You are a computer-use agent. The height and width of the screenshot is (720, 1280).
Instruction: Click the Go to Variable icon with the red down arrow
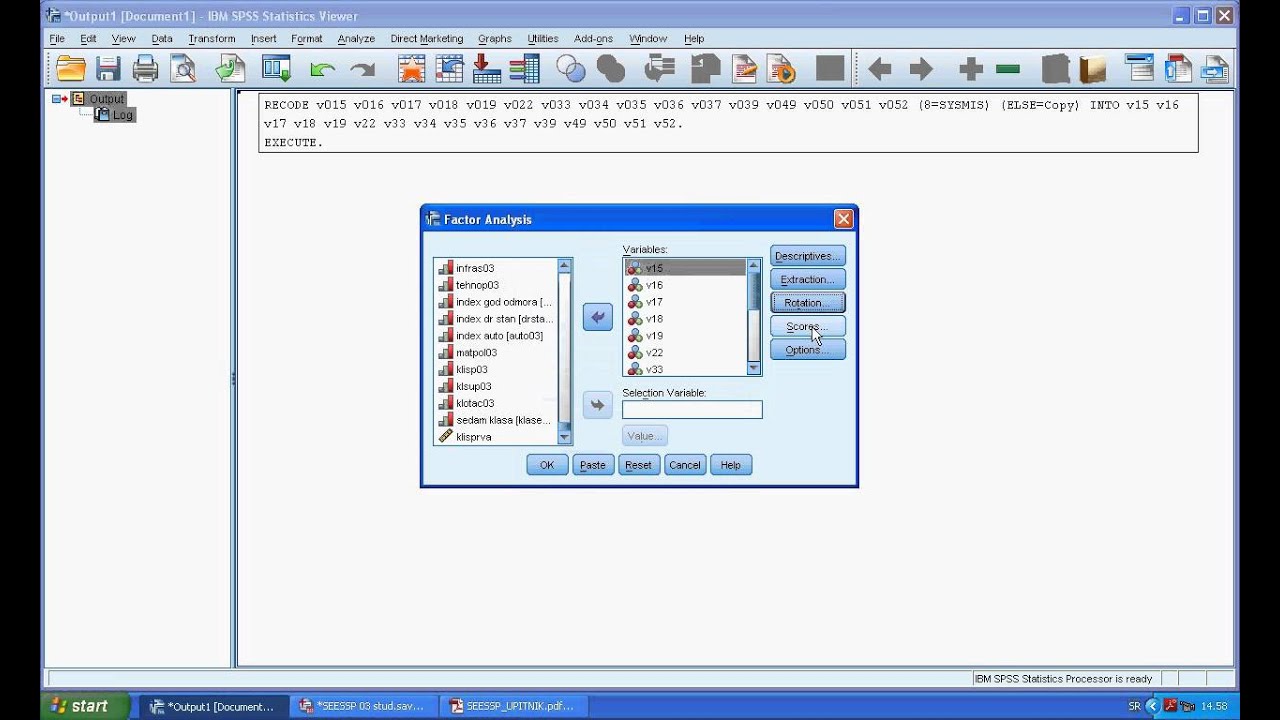click(487, 69)
